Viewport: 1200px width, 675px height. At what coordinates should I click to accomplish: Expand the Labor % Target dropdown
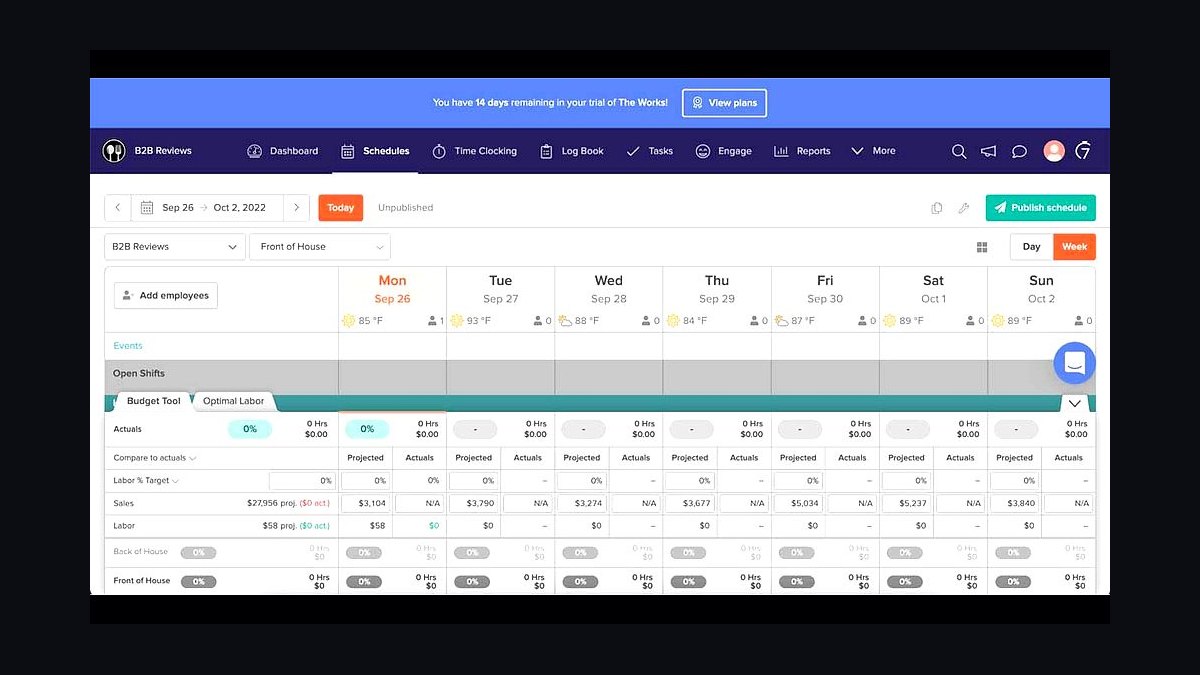tap(146, 481)
